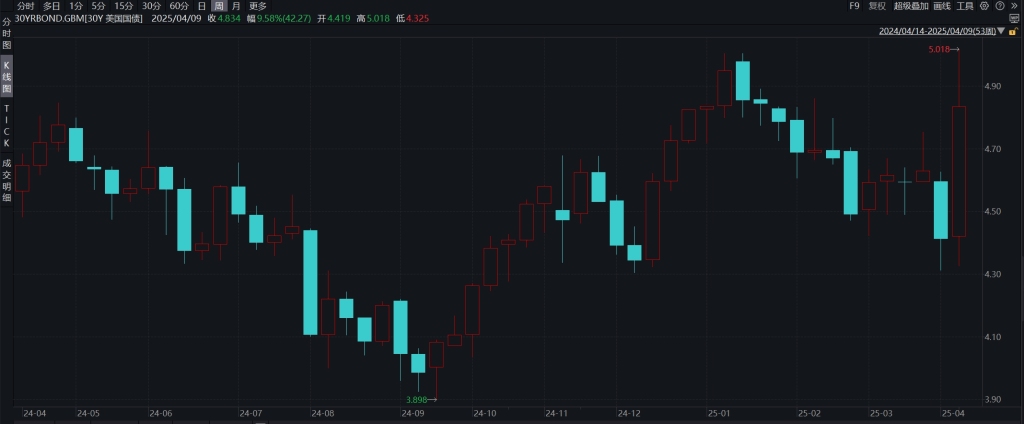This screenshot has height=424, width=1024.
Task: Open the 成交明细 side tab
Action: click(7, 179)
